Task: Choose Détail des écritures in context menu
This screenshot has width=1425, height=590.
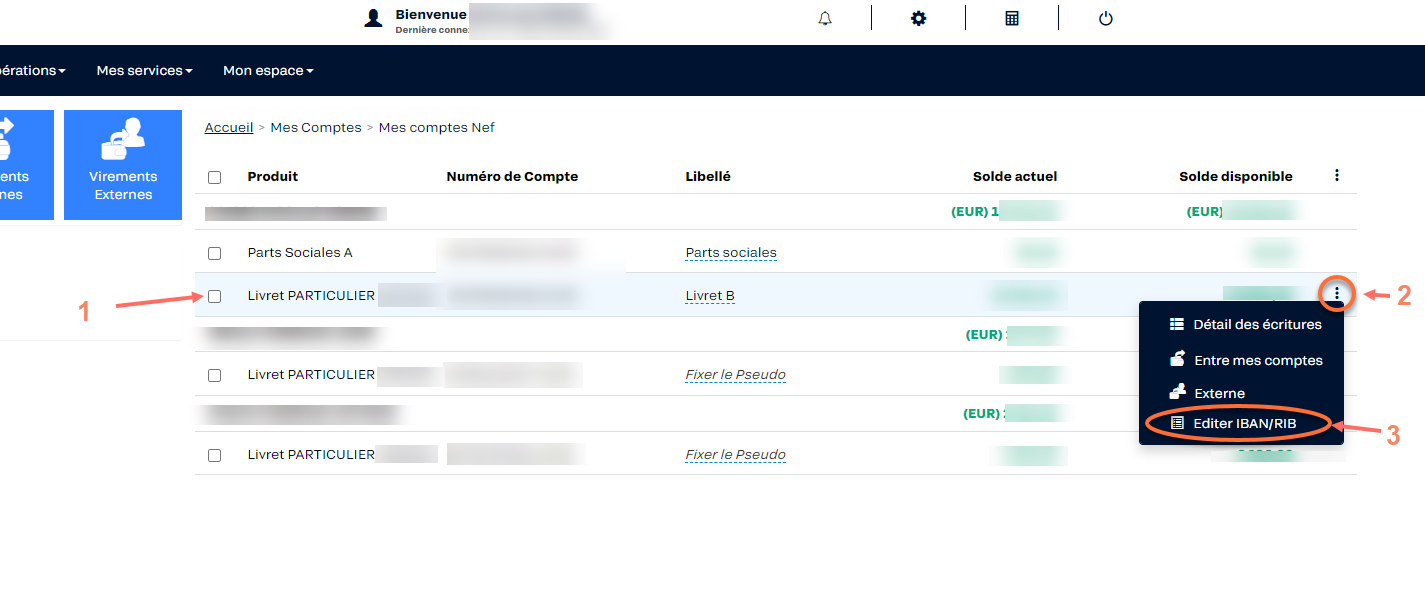Action: tap(1246, 324)
